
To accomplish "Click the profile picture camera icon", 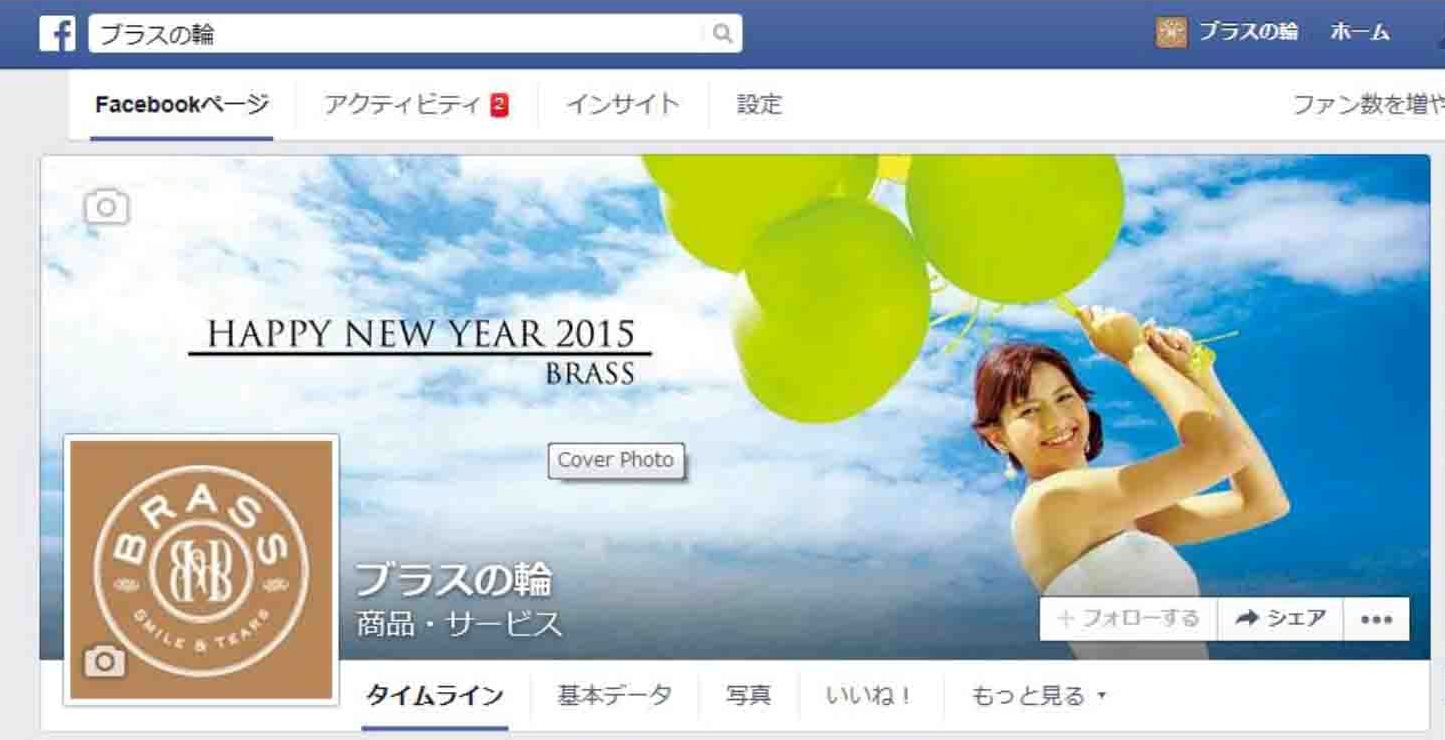I will [x=105, y=661].
